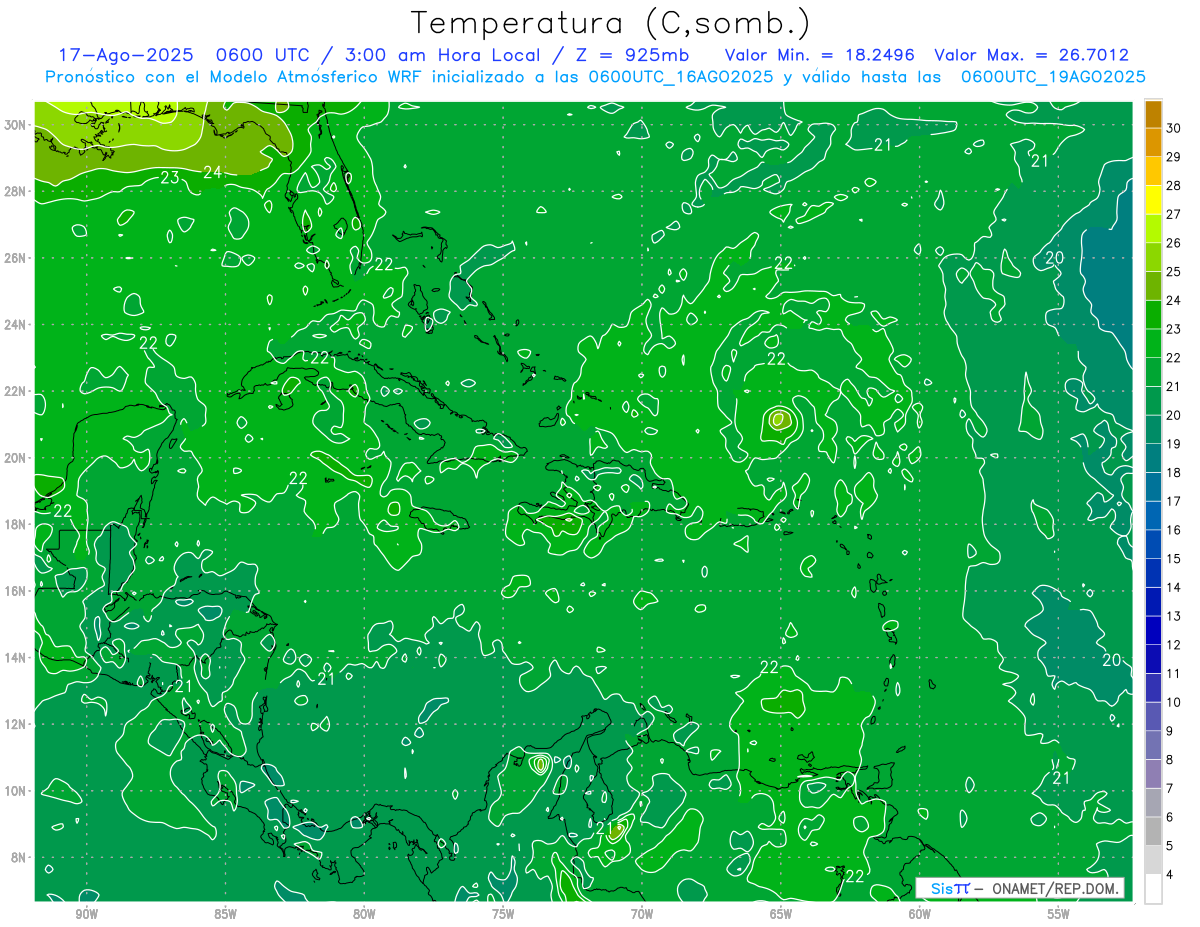Click the "75W" longitude axis label
Viewport: 1200px width, 927px height.
503,914
